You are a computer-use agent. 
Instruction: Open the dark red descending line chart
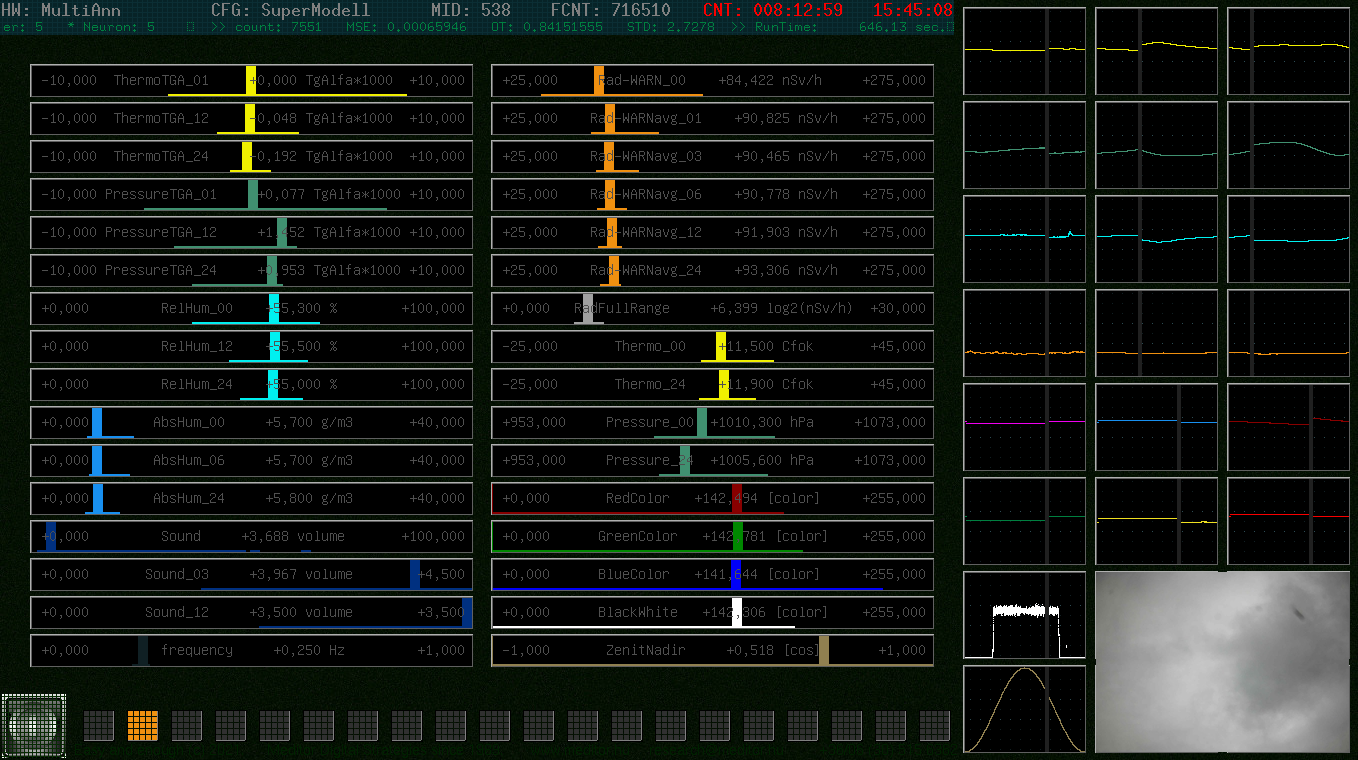click(x=1289, y=427)
